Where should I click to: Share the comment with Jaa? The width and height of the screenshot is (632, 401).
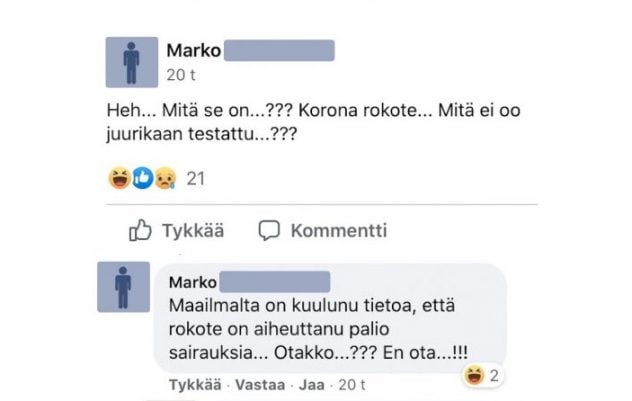[x=312, y=385]
